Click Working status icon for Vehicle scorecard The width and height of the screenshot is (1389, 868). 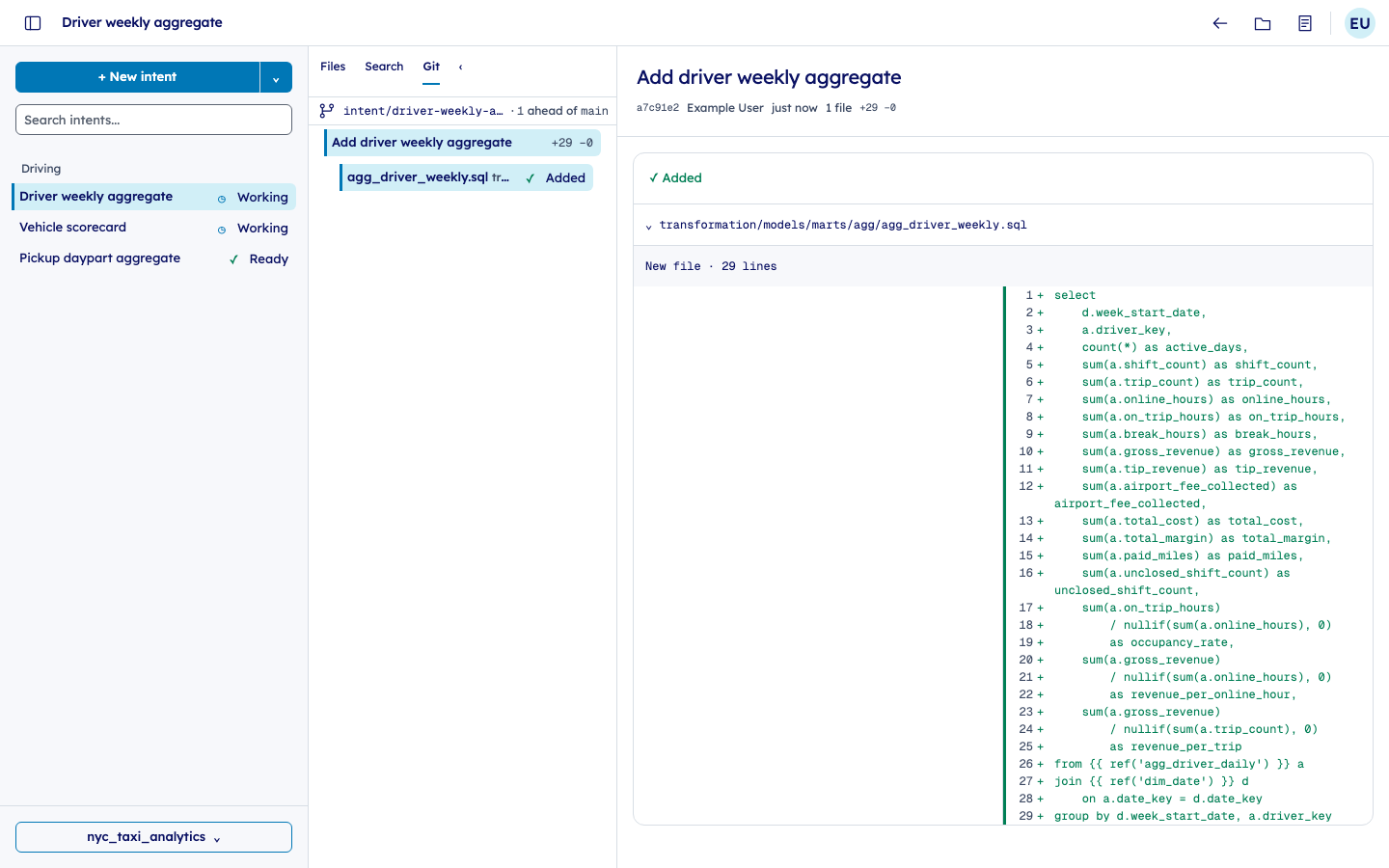pos(222,230)
